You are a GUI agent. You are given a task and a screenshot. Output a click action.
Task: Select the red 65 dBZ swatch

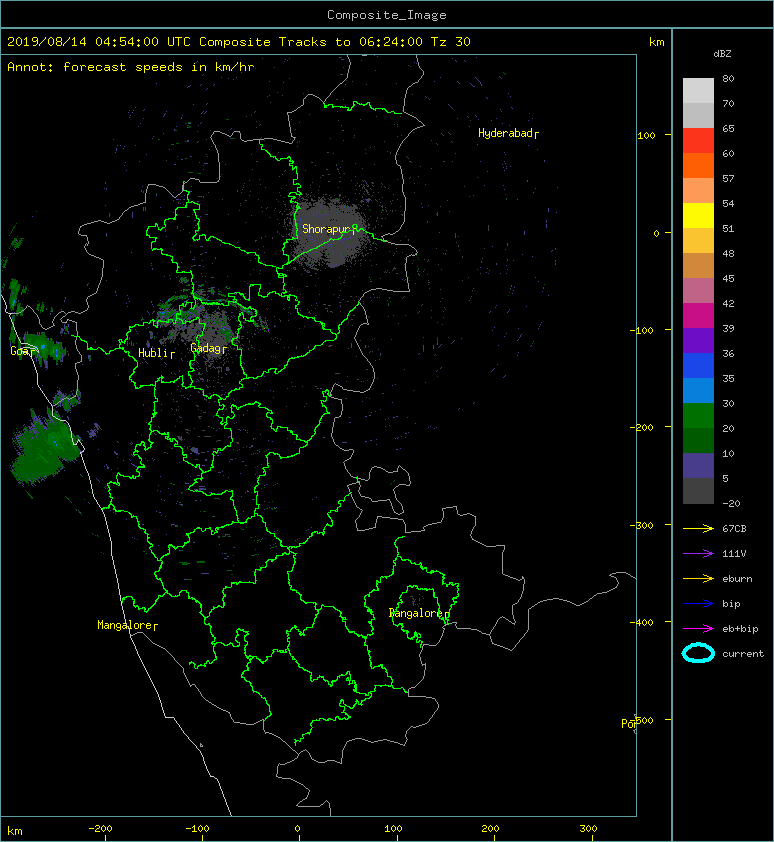point(698,141)
